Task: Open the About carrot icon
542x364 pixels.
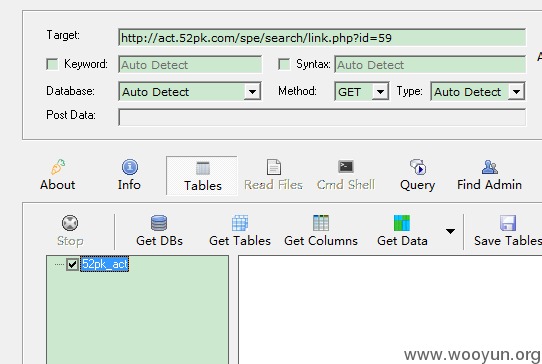Action: pos(58,167)
